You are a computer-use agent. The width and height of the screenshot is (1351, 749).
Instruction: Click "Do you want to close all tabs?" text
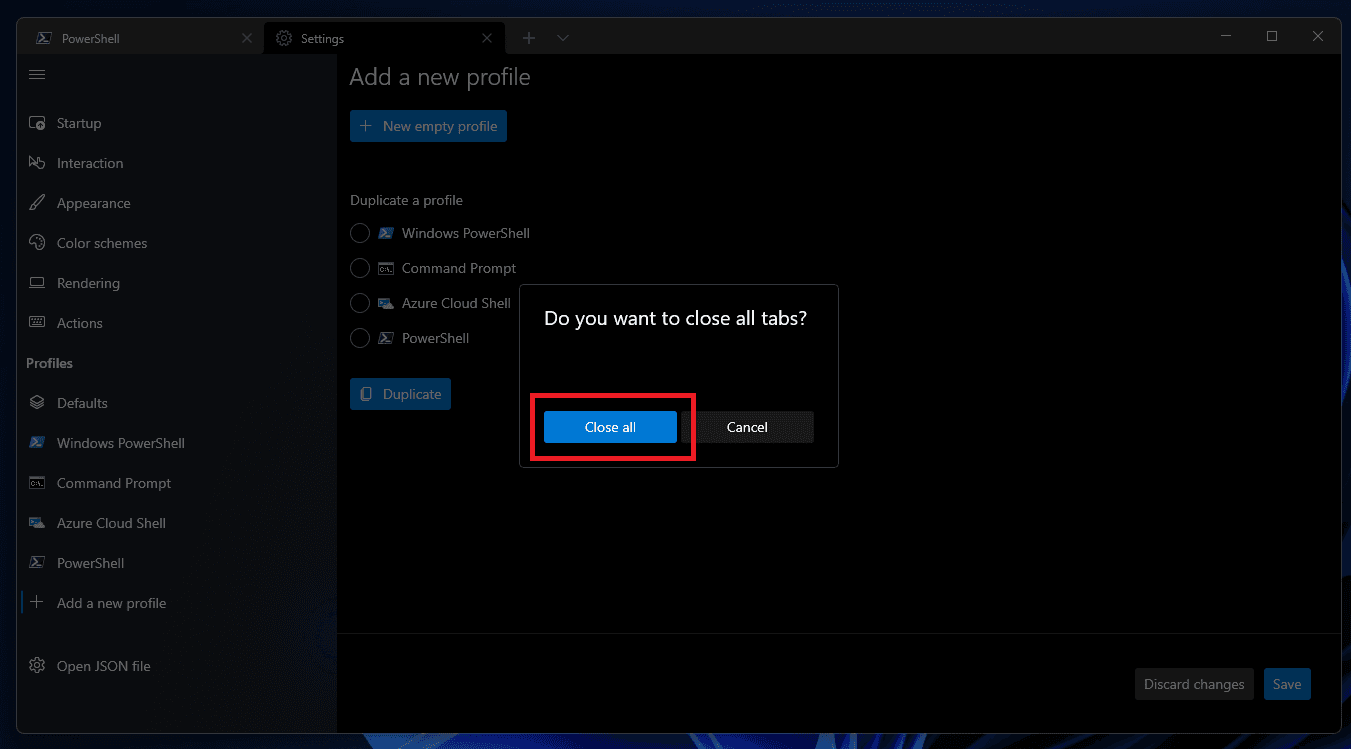click(x=675, y=318)
